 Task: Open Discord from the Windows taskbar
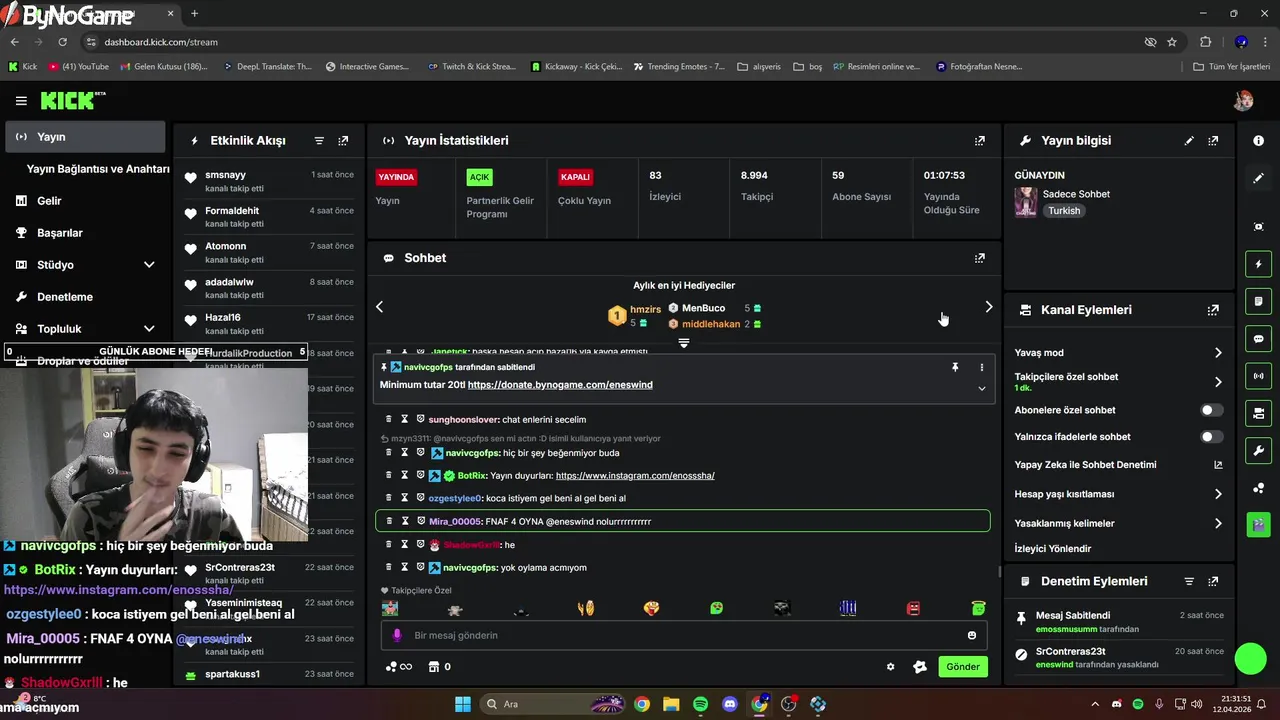730,704
